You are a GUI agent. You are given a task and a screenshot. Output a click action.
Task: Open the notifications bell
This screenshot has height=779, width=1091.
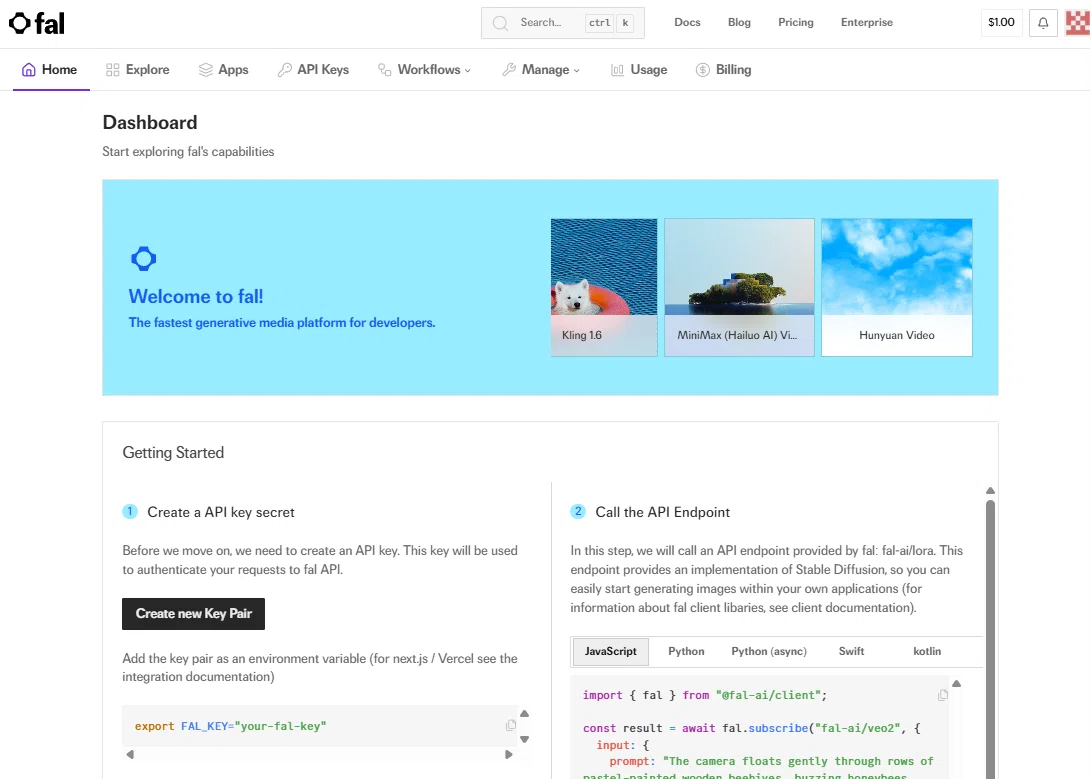tap(1043, 23)
